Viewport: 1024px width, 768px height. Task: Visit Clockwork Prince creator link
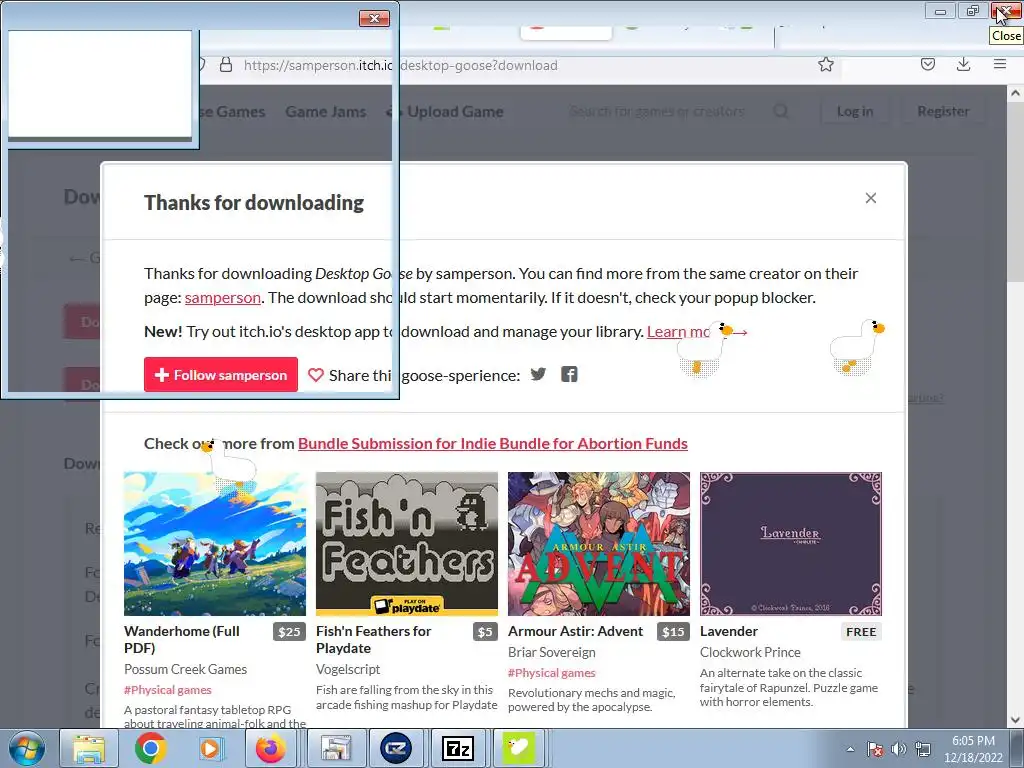coord(750,652)
